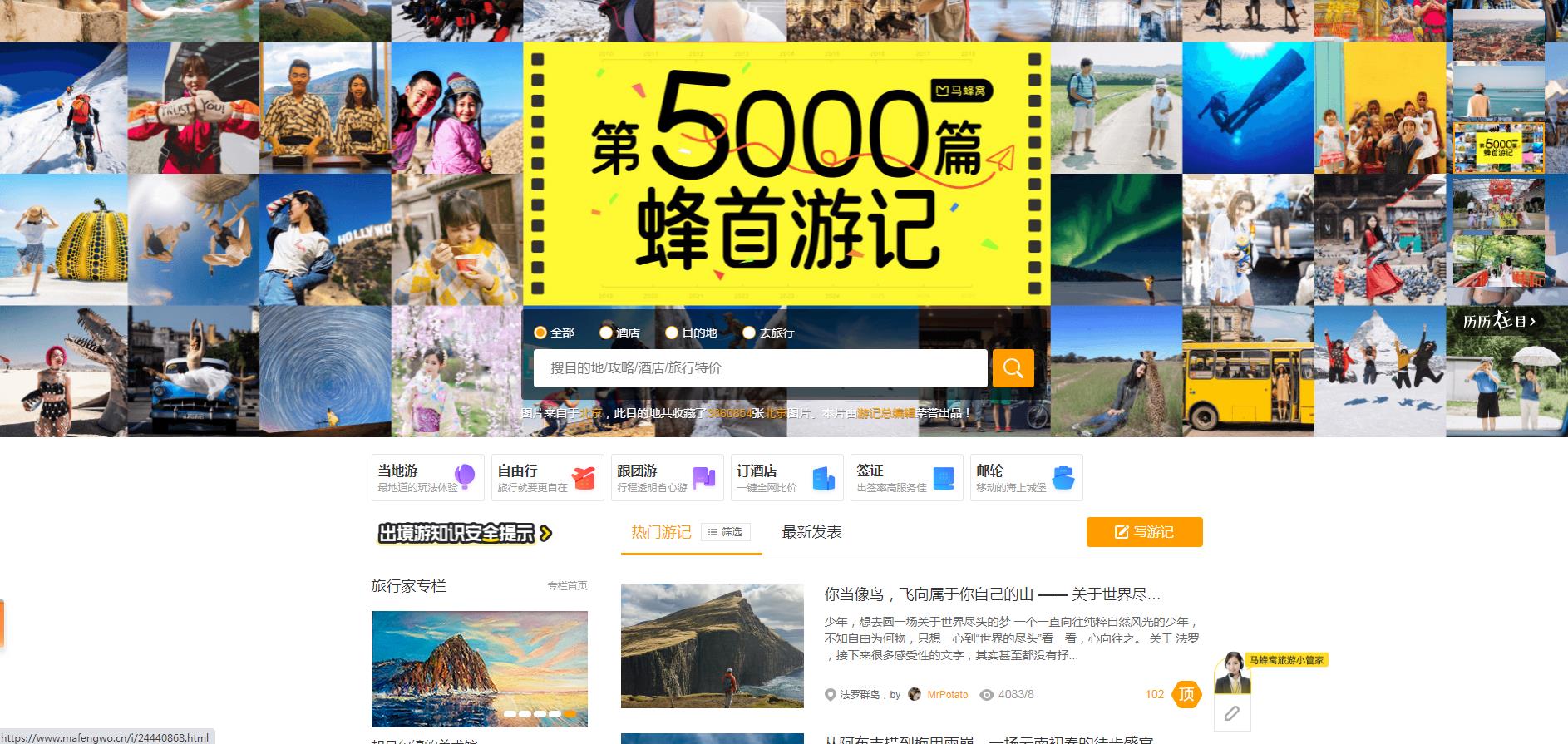Click the 自由行 category label
This screenshot has width=1568, height=744.
coord(518,471)
